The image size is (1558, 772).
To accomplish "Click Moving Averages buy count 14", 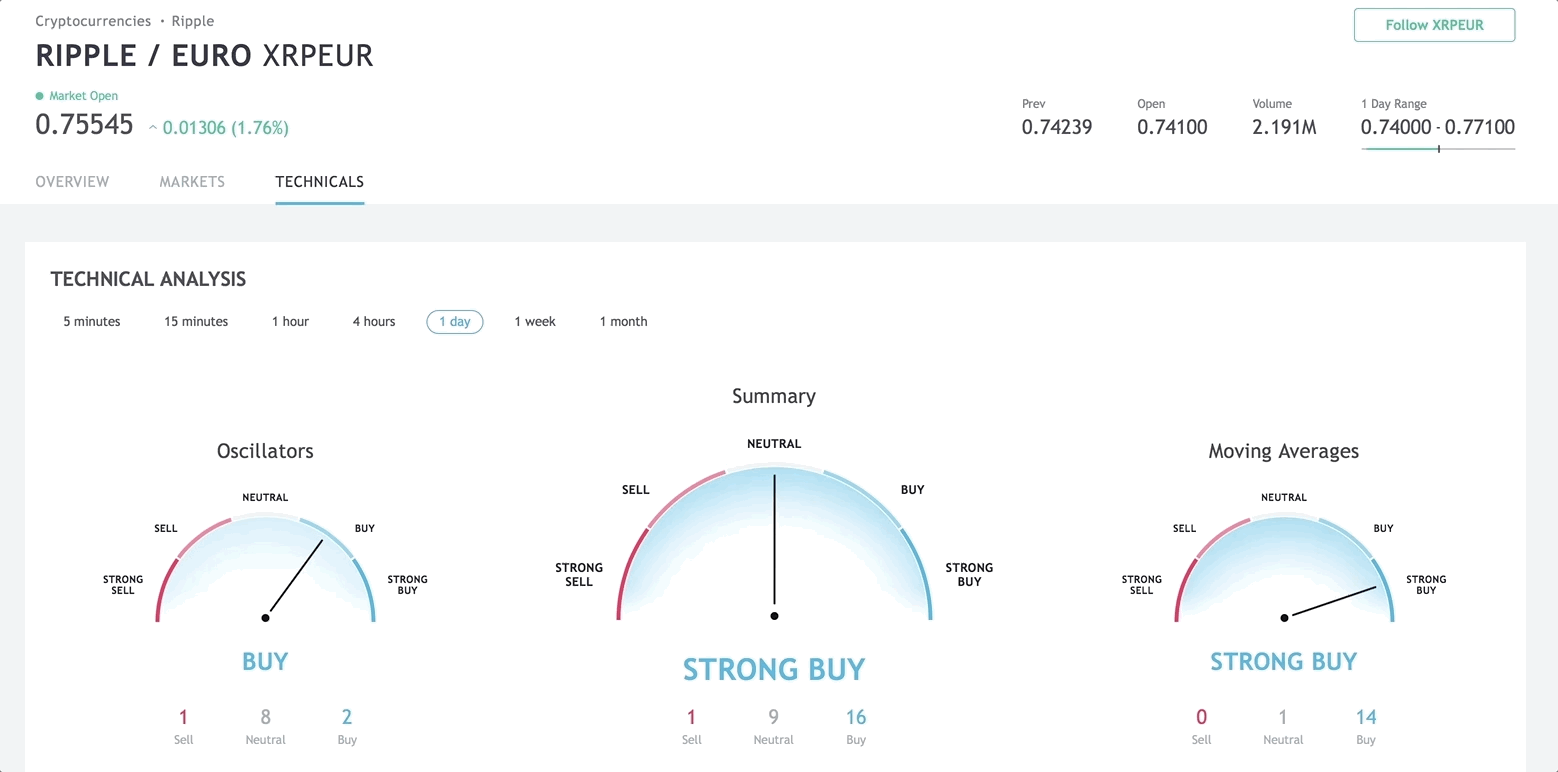I will coord(1366,717).
